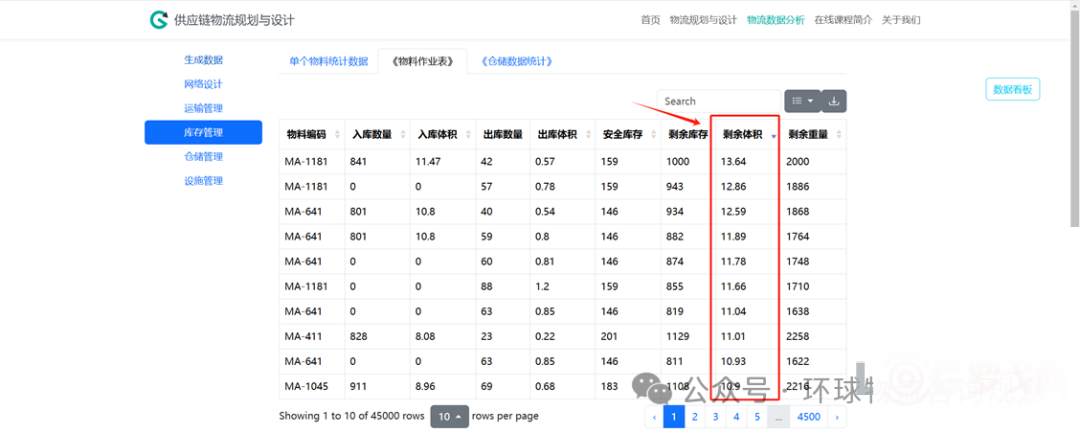Open 生成数据 in the sidebar
This screenshot has width=1080, height=433.
coord(203,60)
